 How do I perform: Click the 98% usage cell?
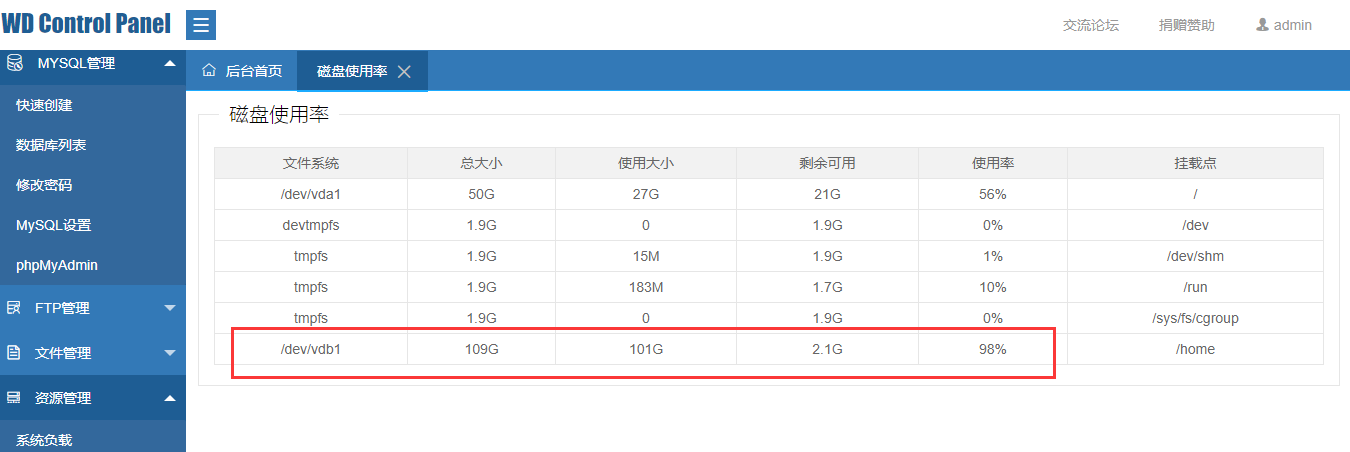[993, 349]
